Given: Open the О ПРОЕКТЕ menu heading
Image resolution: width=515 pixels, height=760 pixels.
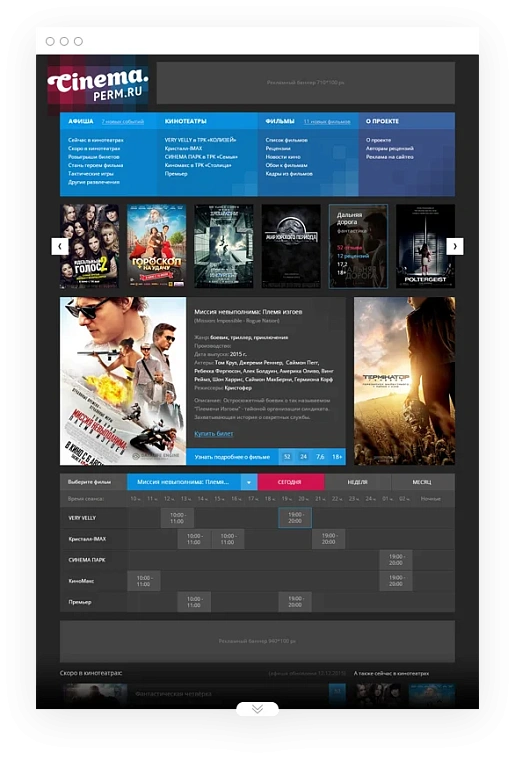Looking at the screenshot, I should click(x=382, y=121).
